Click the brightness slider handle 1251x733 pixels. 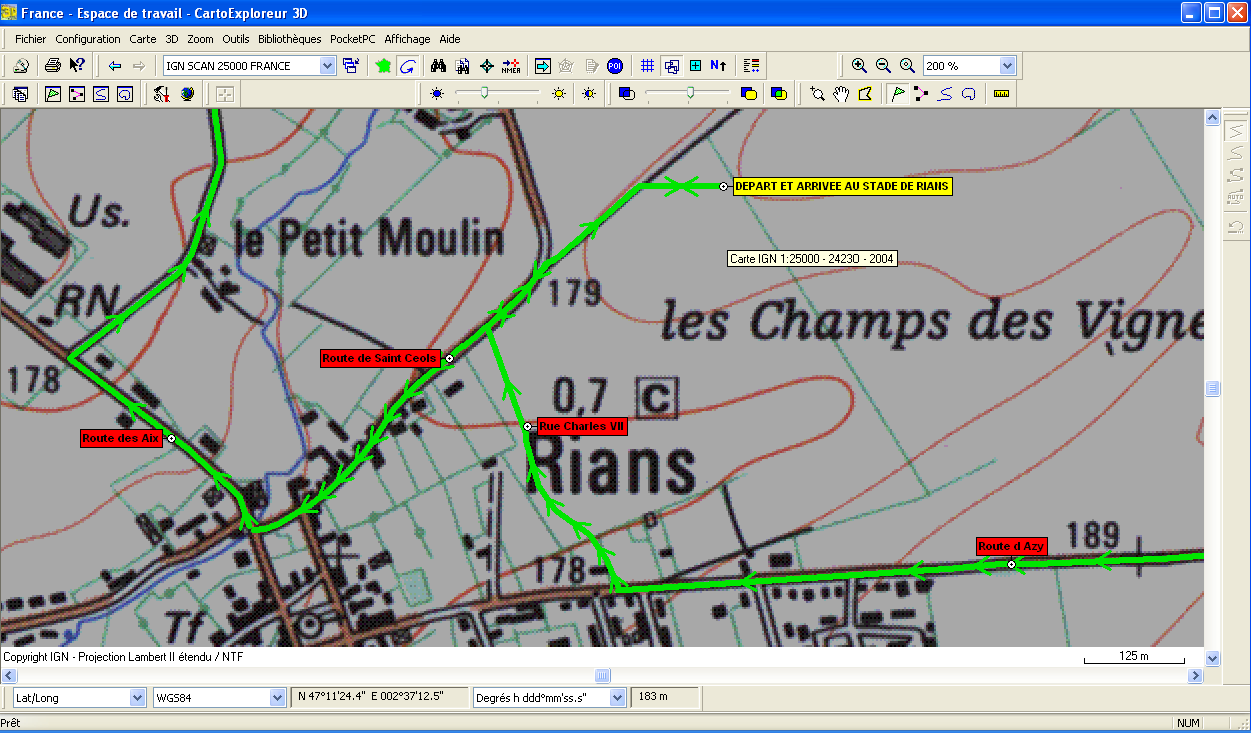coord(485,93)
